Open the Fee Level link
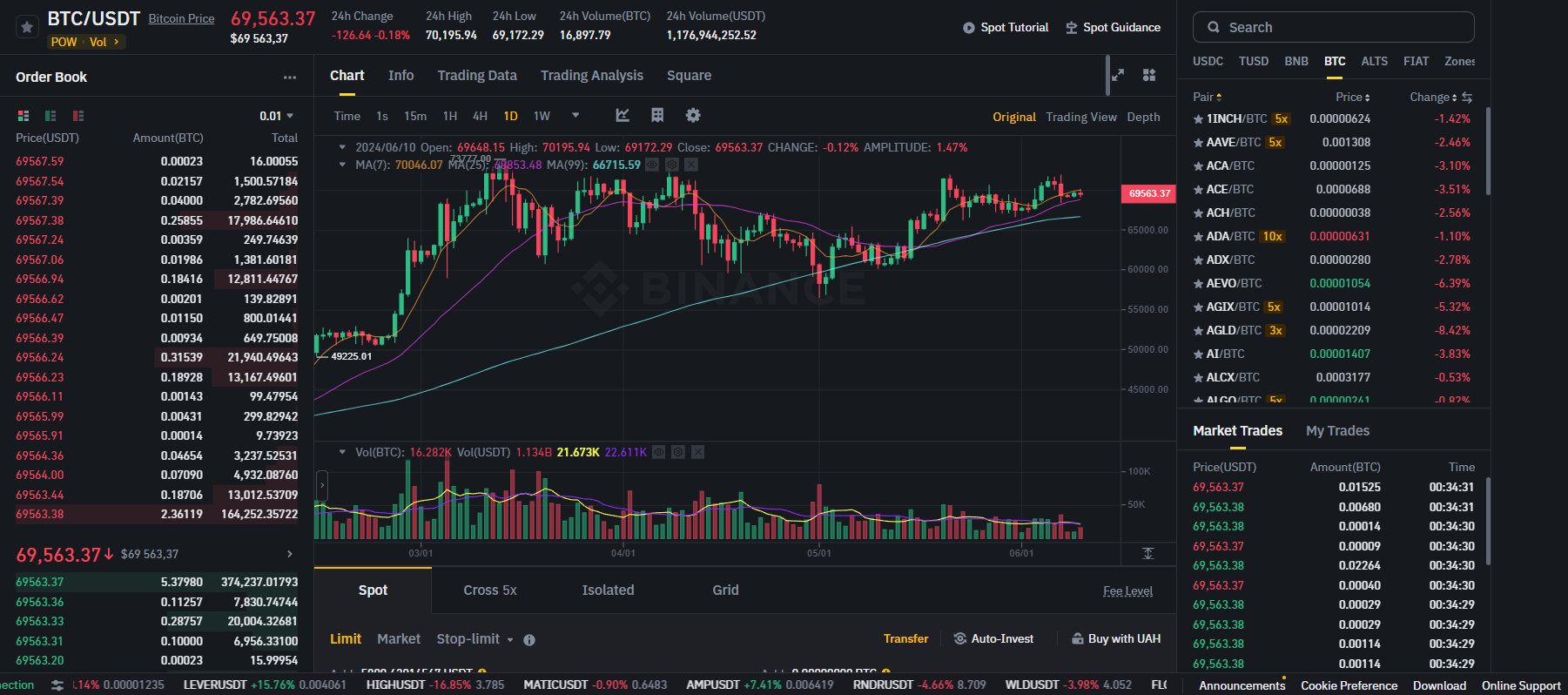The image size is (1568, 695). 1127,590
